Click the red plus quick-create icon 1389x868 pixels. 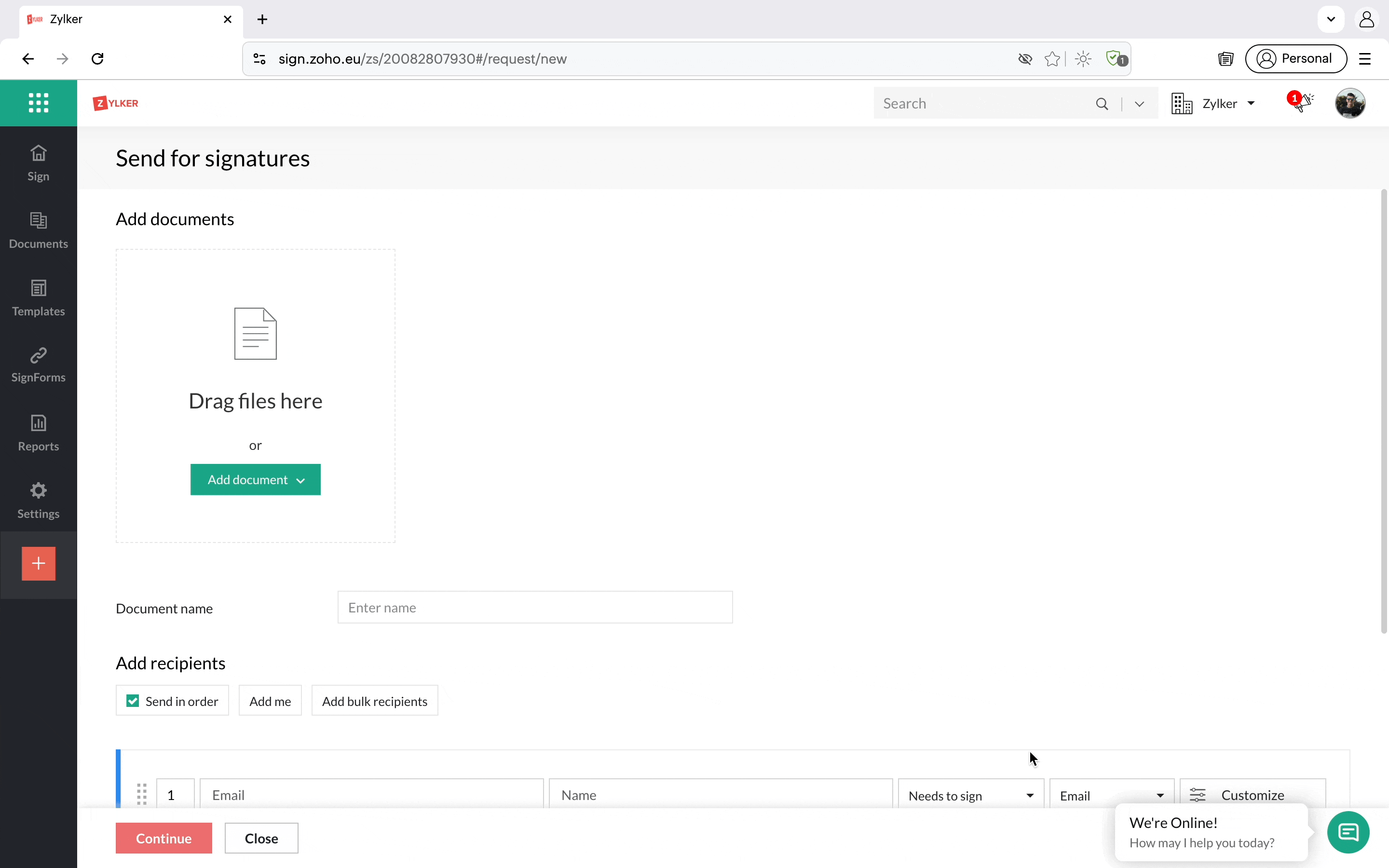[39, 563]
